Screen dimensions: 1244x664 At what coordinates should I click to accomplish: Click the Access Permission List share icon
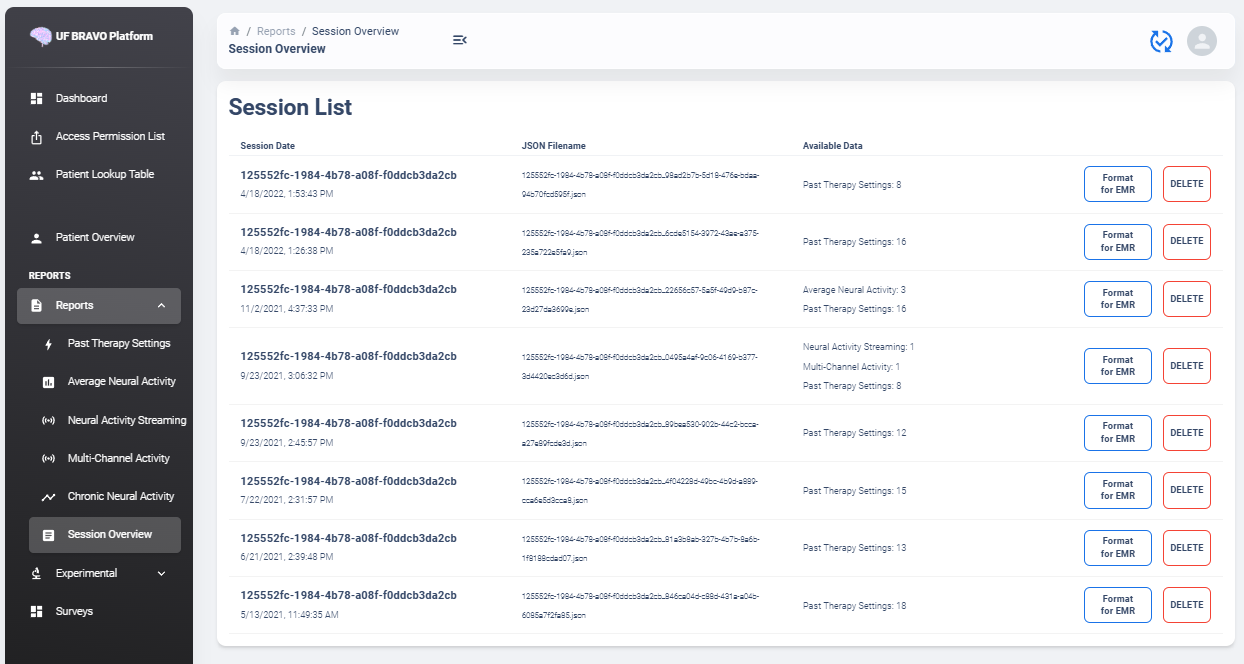(37, 137)
